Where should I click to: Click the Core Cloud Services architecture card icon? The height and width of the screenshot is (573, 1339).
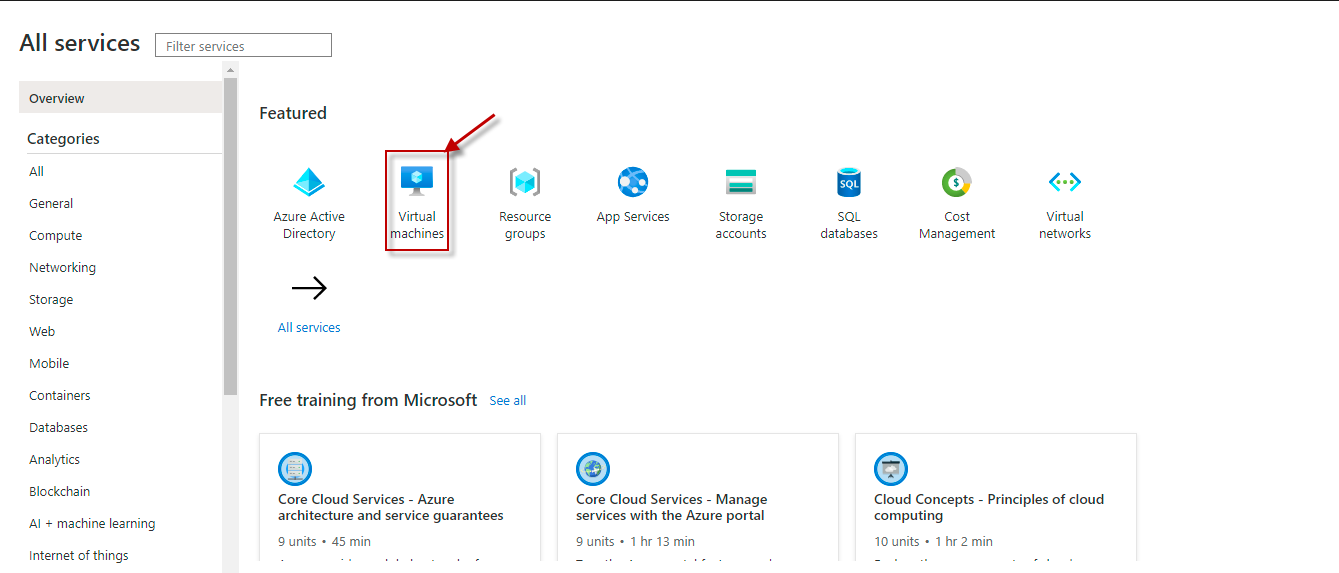(x=295, y=469)
